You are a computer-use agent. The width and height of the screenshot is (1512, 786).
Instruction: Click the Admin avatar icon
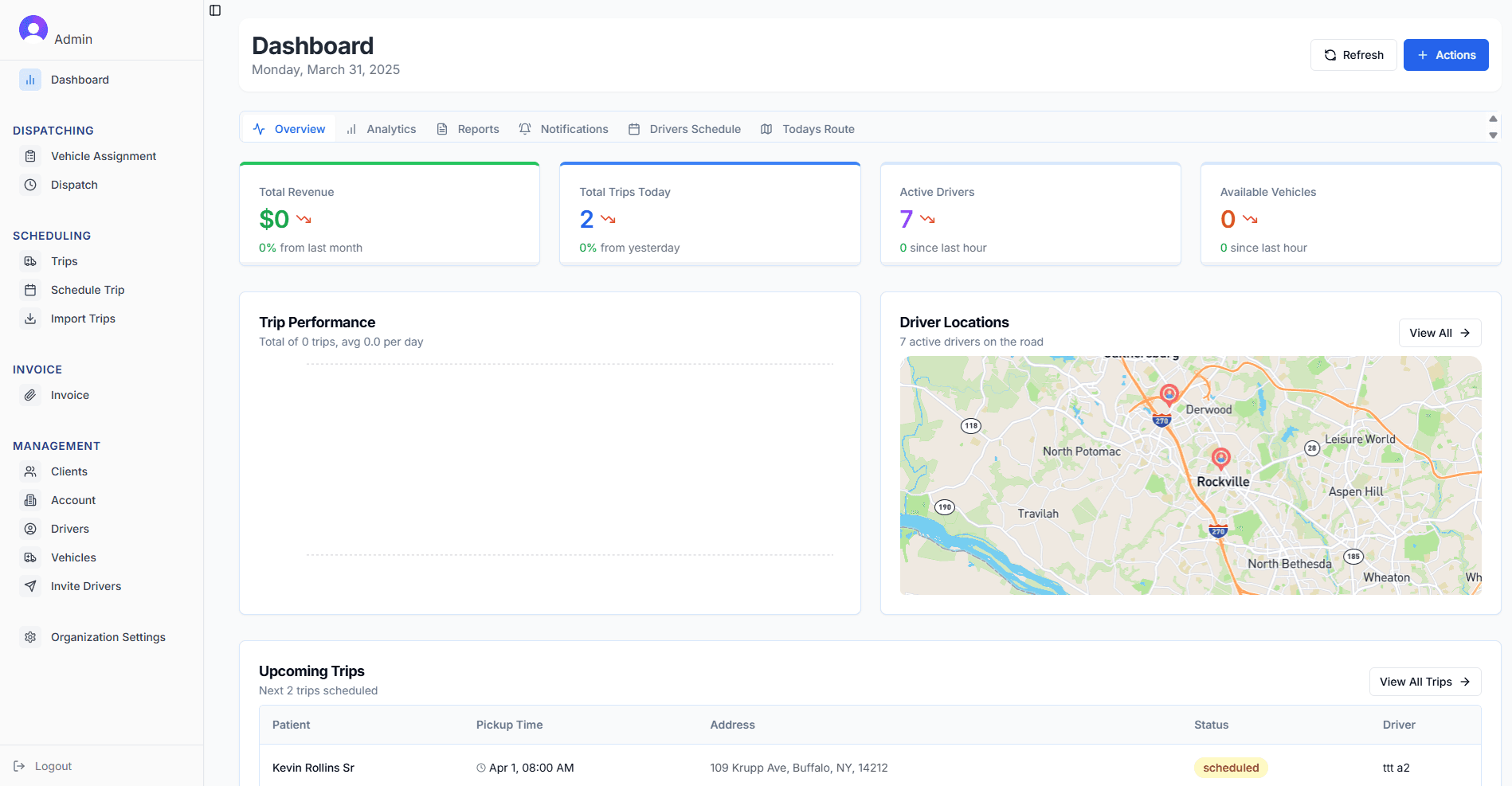[33, 29]
